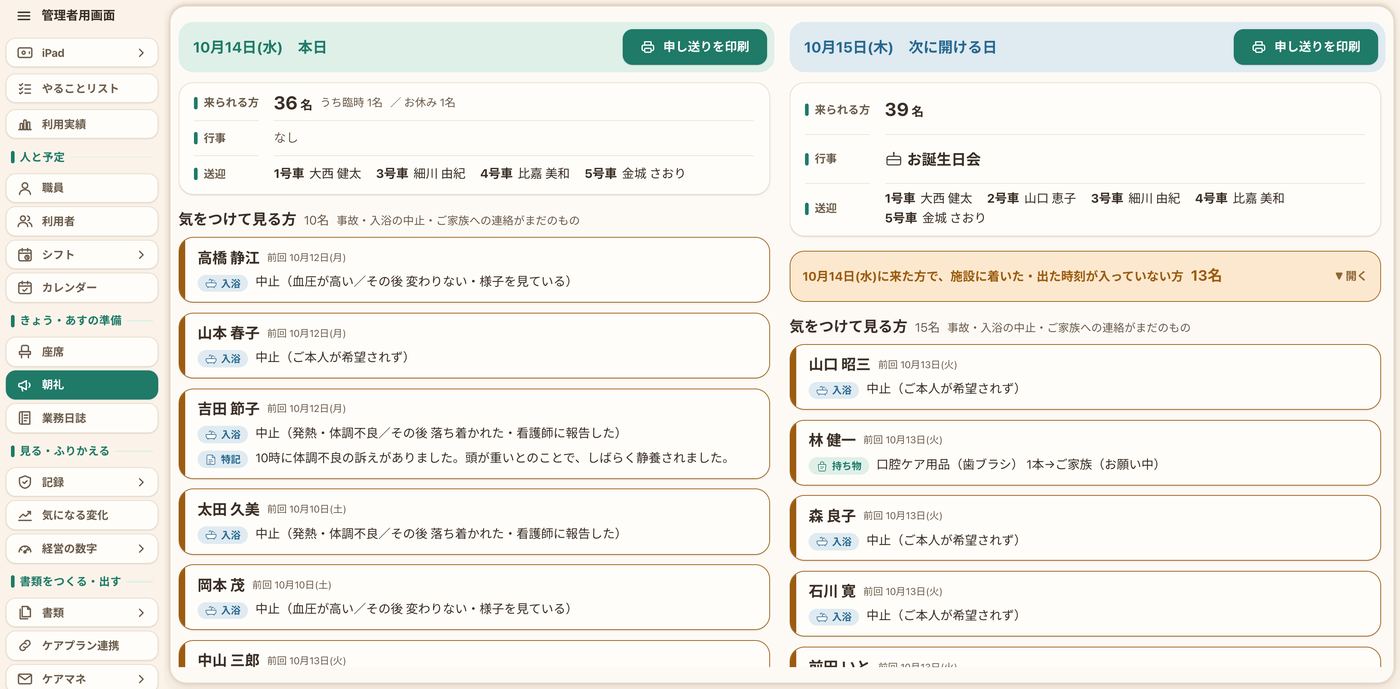Open 職員 page
Screen dimensions: 1400x689
82,188
